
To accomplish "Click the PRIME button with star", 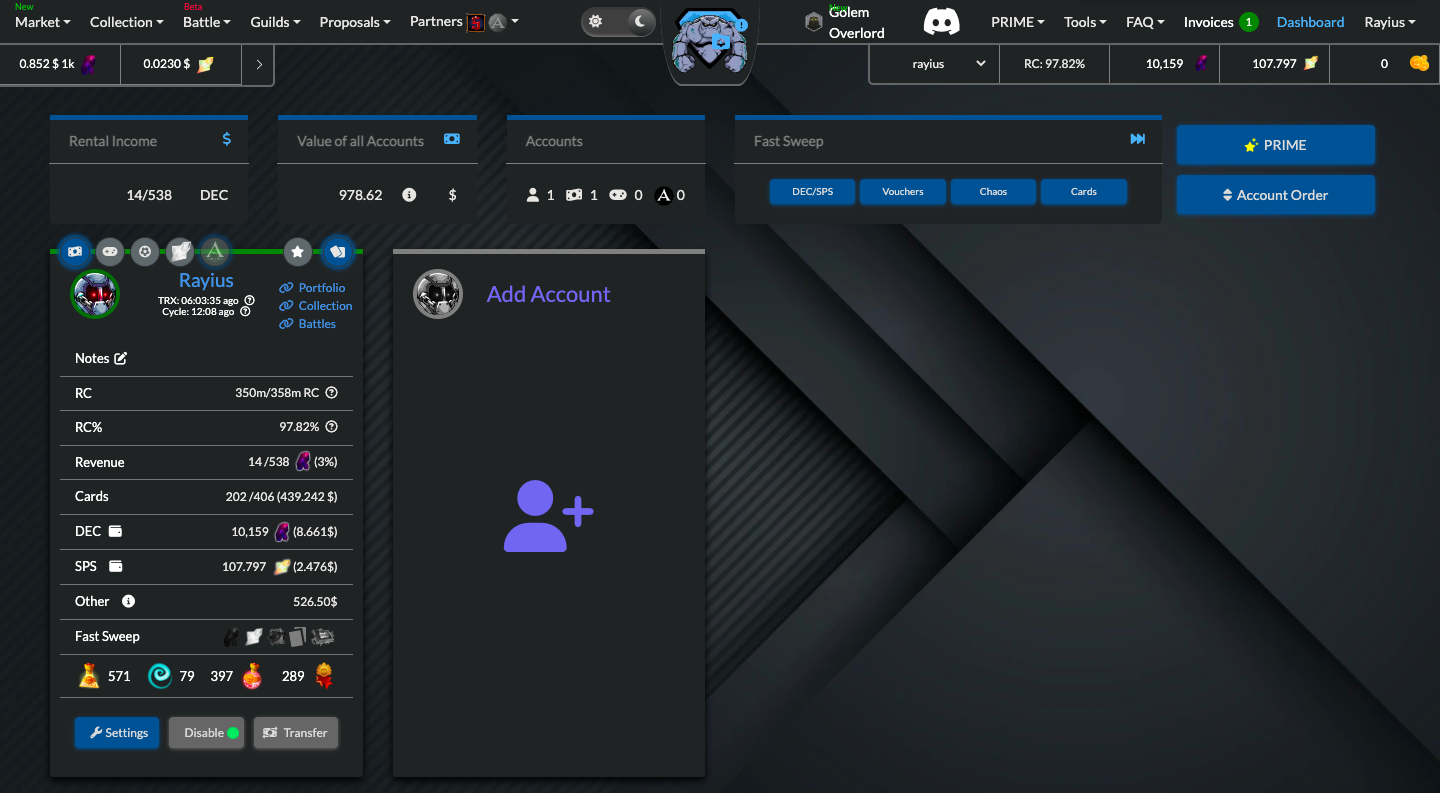I will click(1276, 145).
